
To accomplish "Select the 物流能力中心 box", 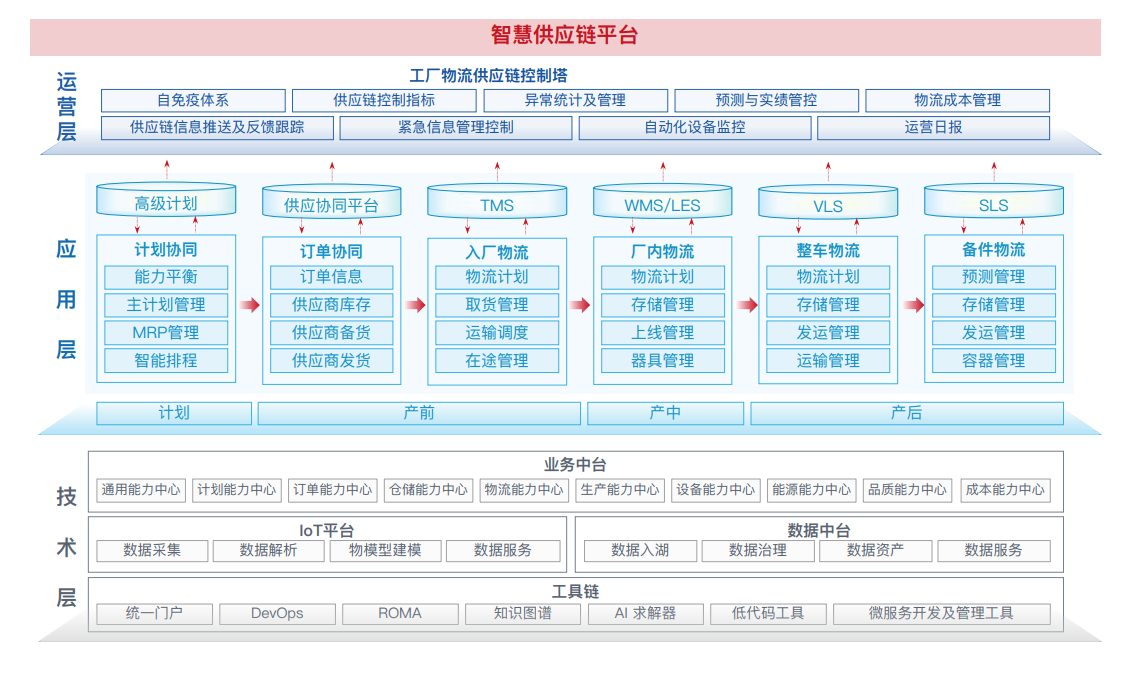I will point(524,490).
